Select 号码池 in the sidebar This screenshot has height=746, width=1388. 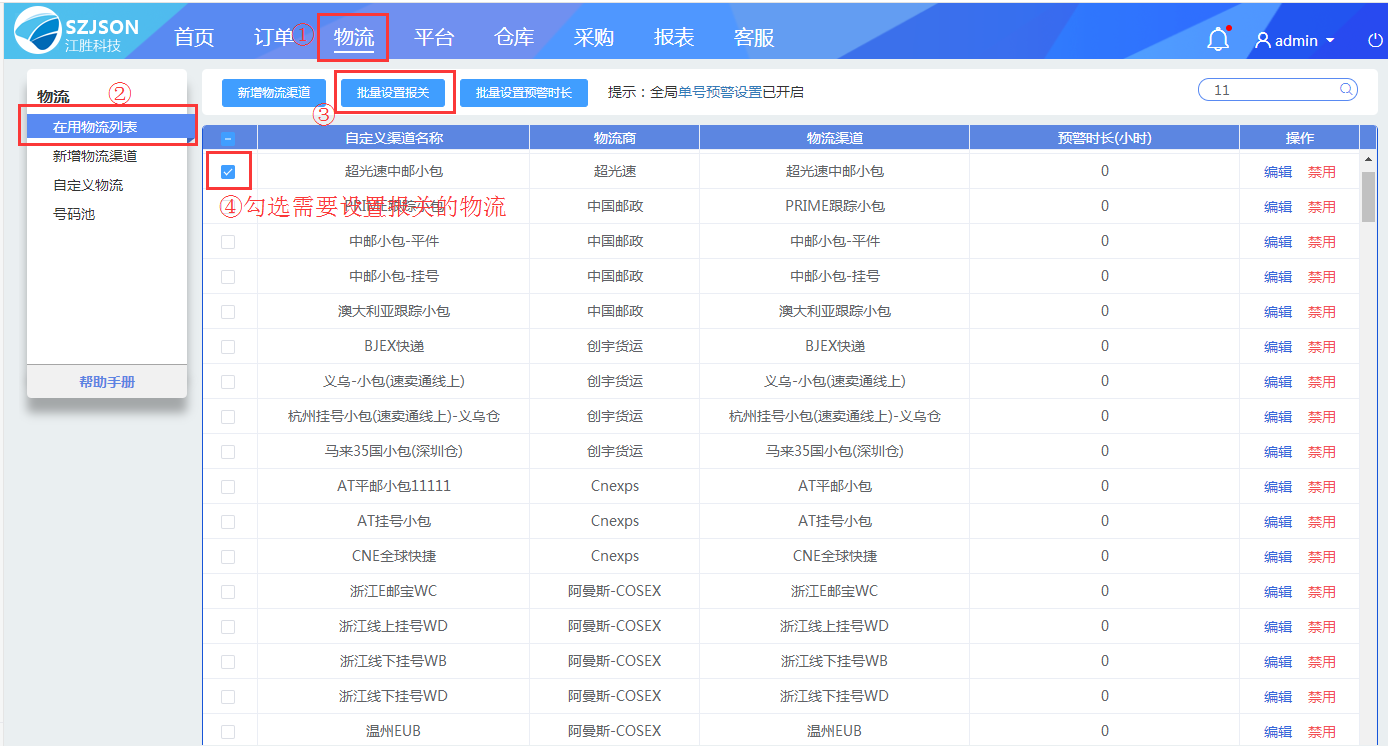74,214
